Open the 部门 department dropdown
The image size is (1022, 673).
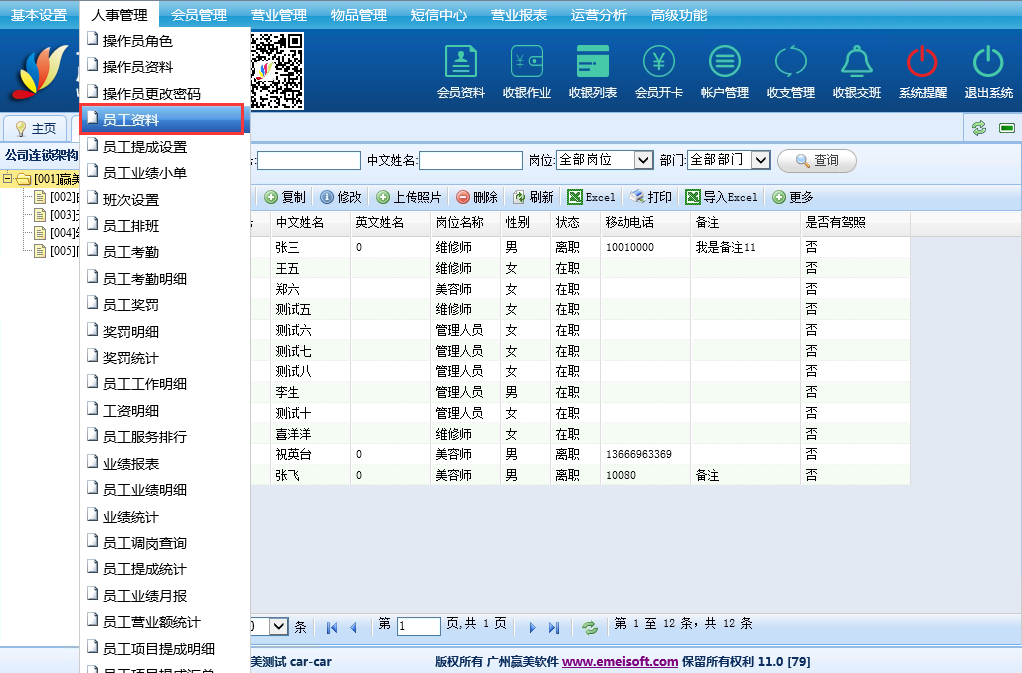pos(760,160)
